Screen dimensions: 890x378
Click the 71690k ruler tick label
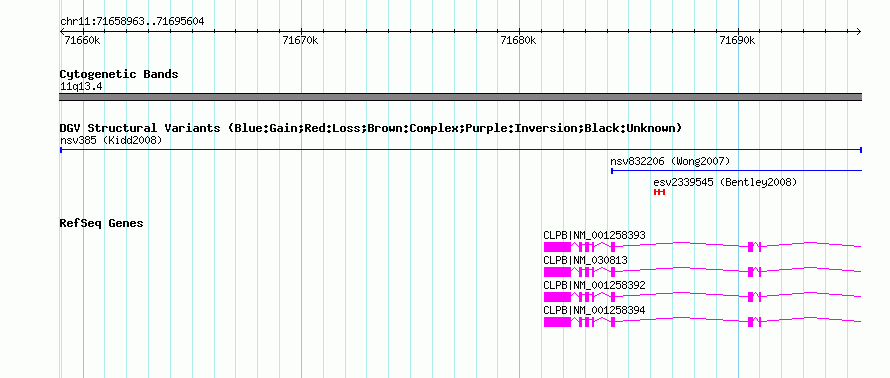click(x=737, y=40)
